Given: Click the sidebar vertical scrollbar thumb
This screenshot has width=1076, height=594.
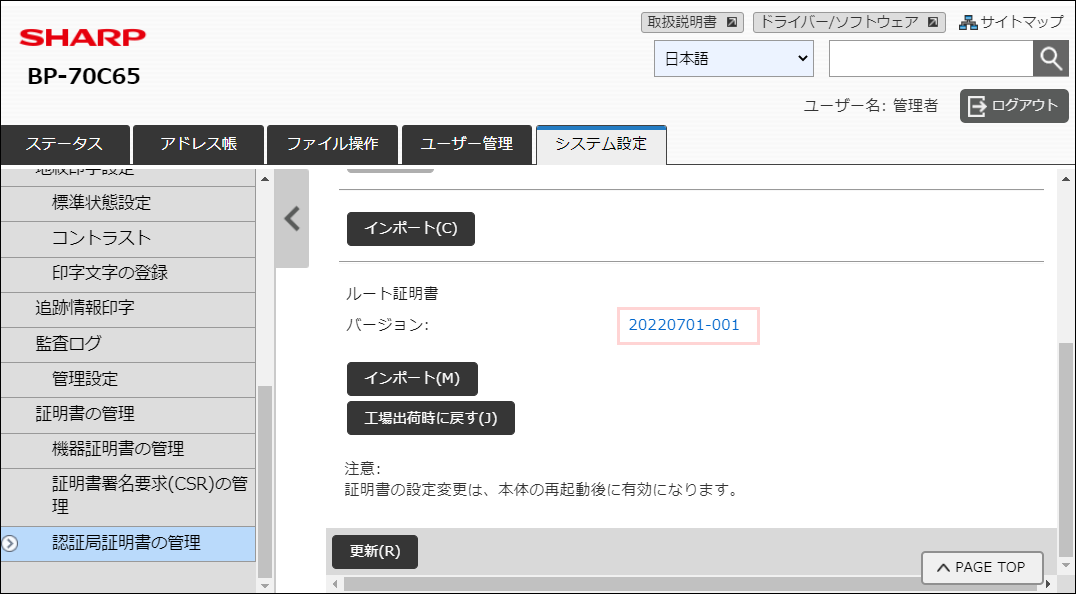Looking at the screenshot, I should click(x=265, y=482).
